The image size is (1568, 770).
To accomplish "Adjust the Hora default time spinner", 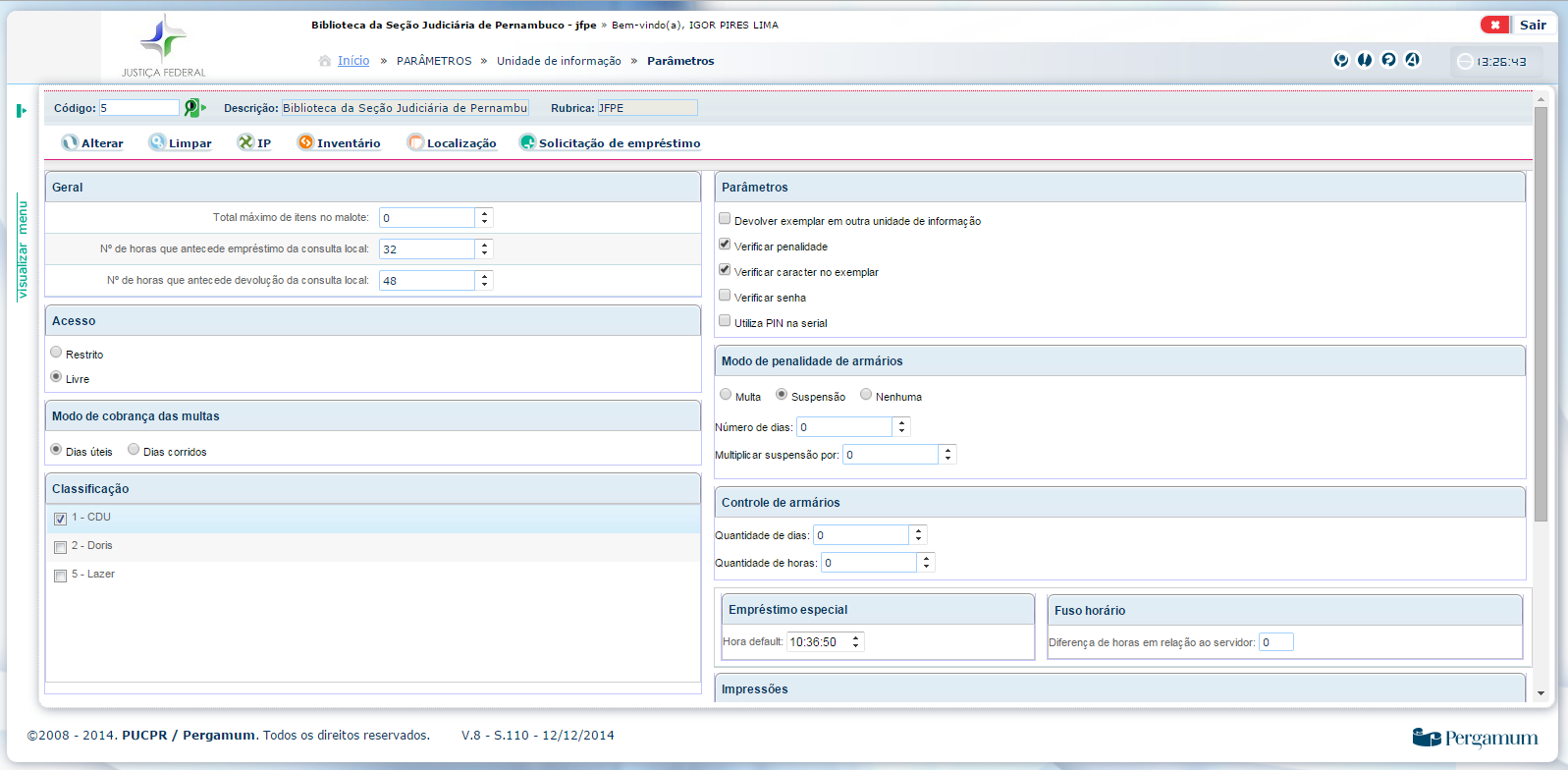I will pyautogui.click(x=856, y=642).
